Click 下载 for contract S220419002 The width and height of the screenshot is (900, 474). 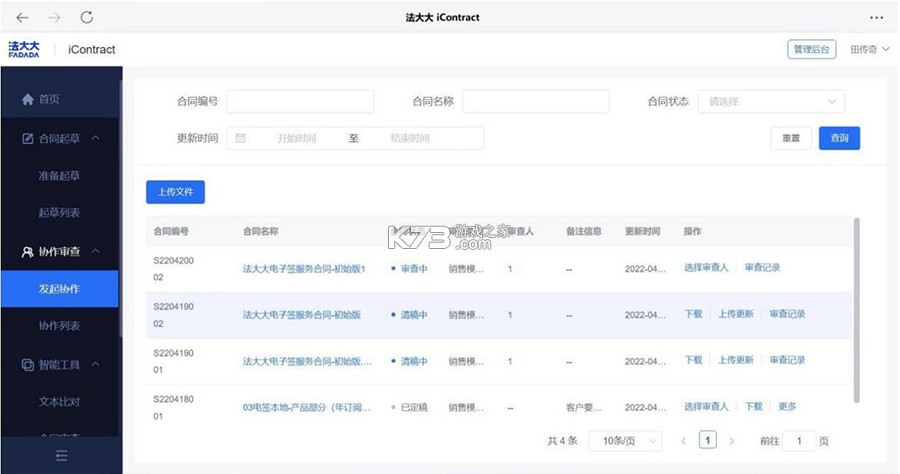coord(693,314)
